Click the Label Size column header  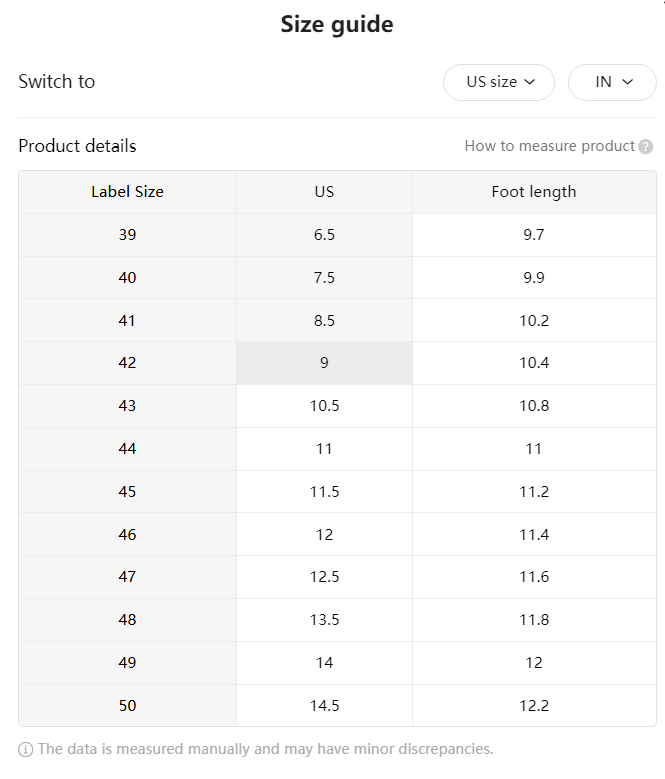128,192
